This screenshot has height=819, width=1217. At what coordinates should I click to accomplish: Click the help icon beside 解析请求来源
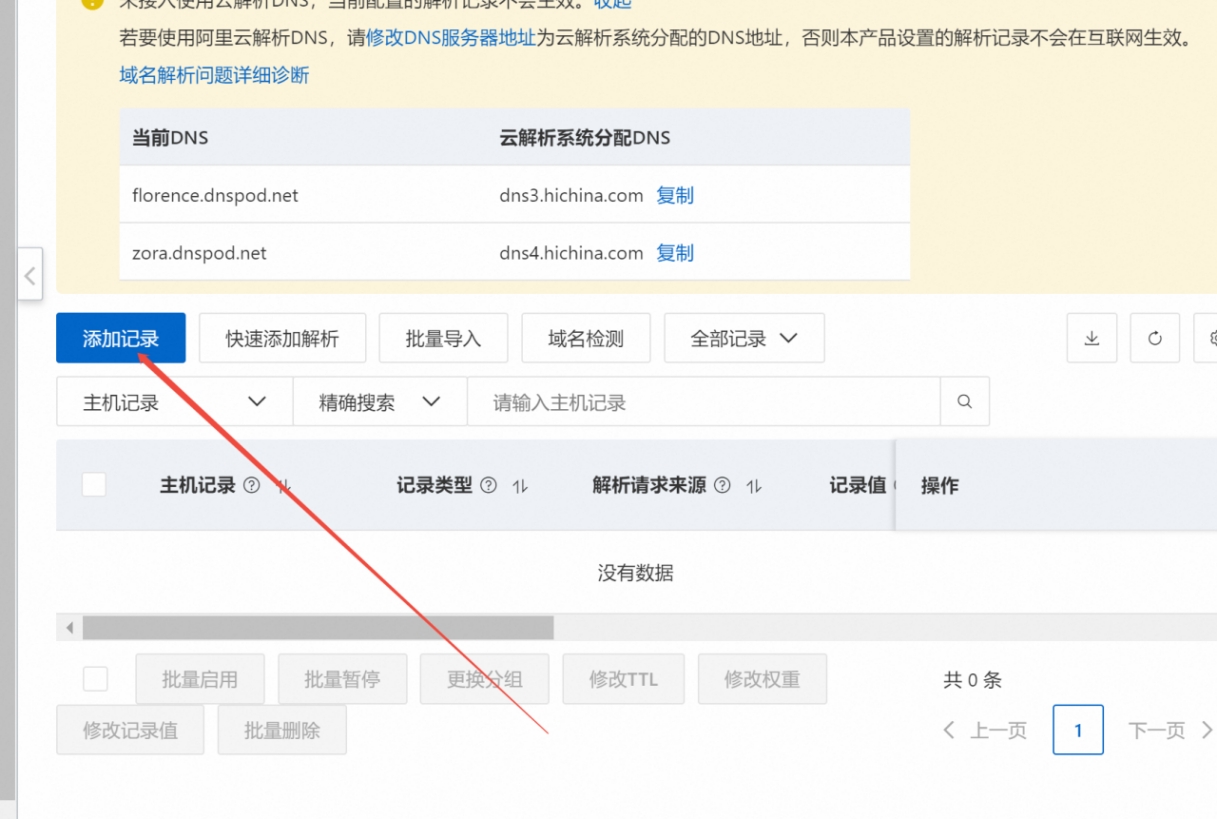(x=722, y=485)
